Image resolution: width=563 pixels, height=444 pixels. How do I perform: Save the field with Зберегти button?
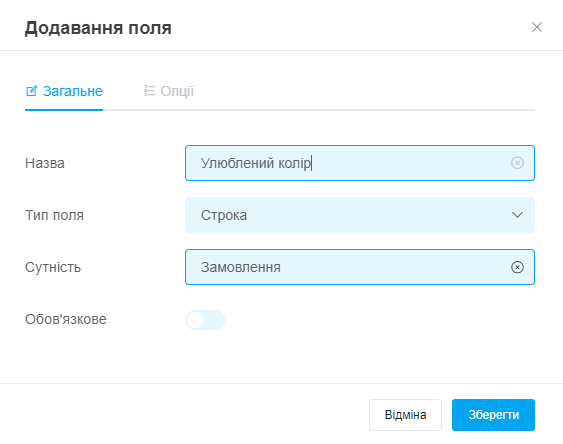pyautogui.click(x=493, y=415)
